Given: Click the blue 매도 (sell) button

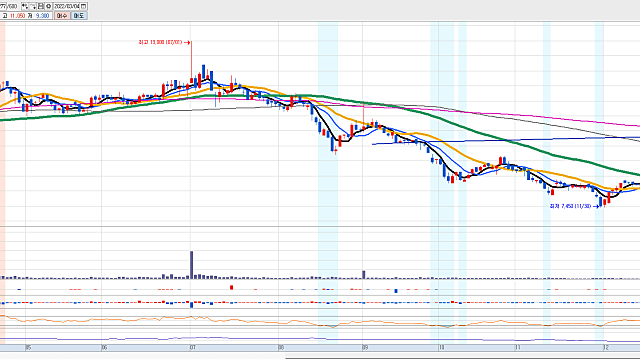Looking at the screenshot, I should 79,16.
